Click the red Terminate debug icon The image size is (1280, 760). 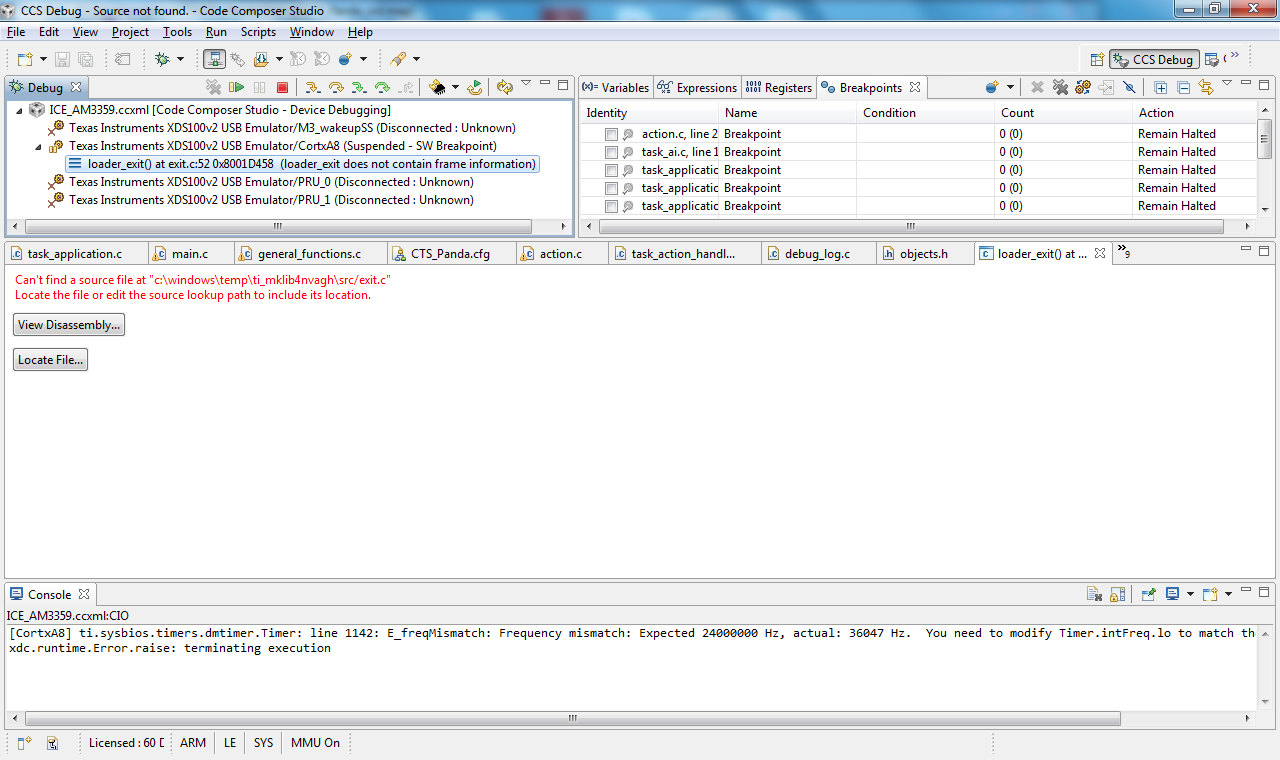pyautogui.click(x=283, y=88)
